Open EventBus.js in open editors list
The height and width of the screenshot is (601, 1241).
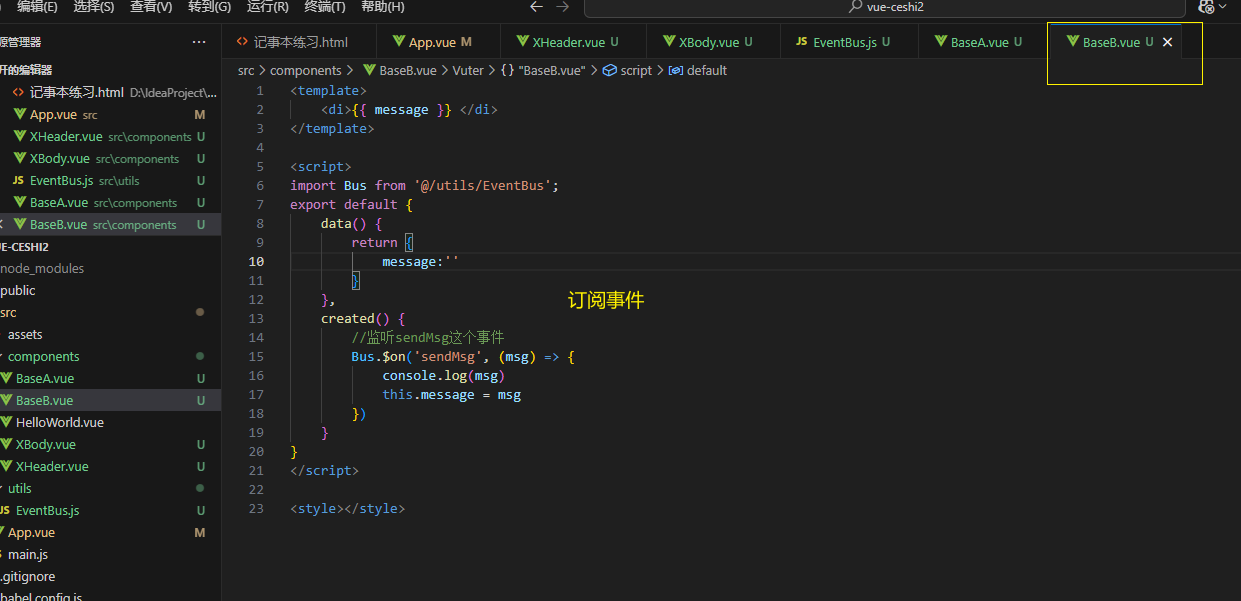110,180
